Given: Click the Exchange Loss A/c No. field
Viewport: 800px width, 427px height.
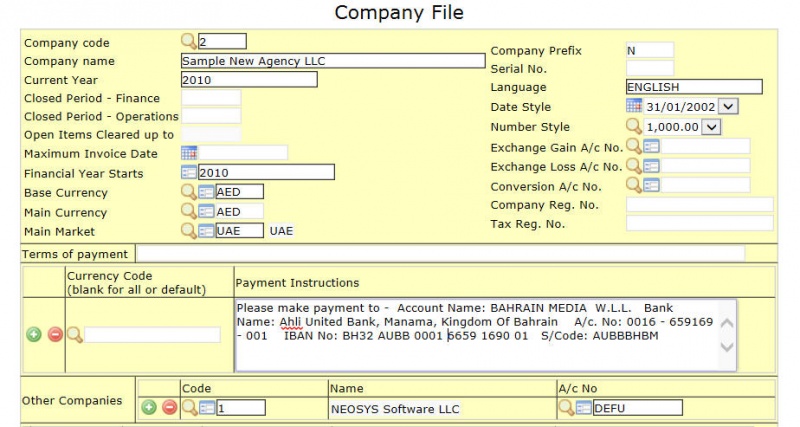Looking at the screenshot, I should pos(706,166).
